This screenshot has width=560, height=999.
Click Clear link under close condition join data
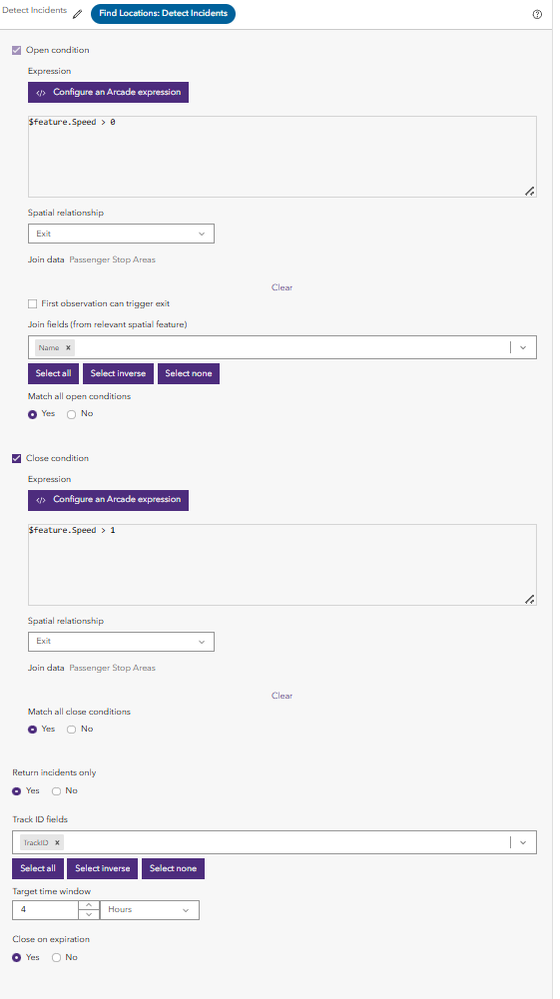tap(282, 696)
